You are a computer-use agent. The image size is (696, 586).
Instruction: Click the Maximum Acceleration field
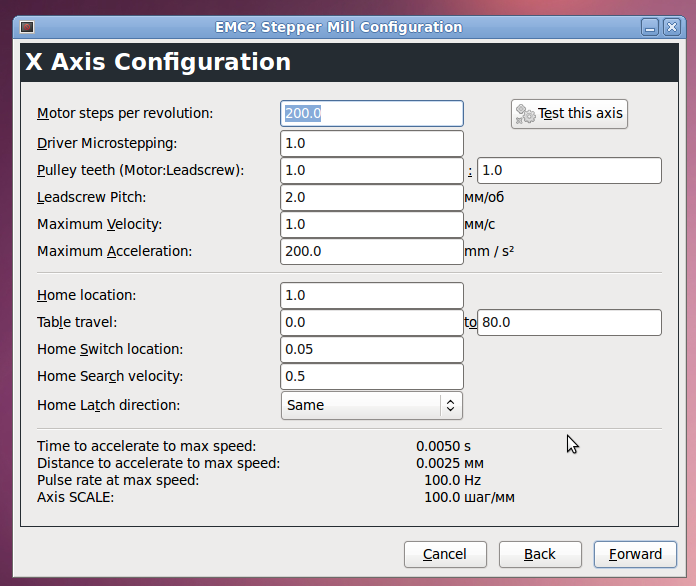pos(372,251)
